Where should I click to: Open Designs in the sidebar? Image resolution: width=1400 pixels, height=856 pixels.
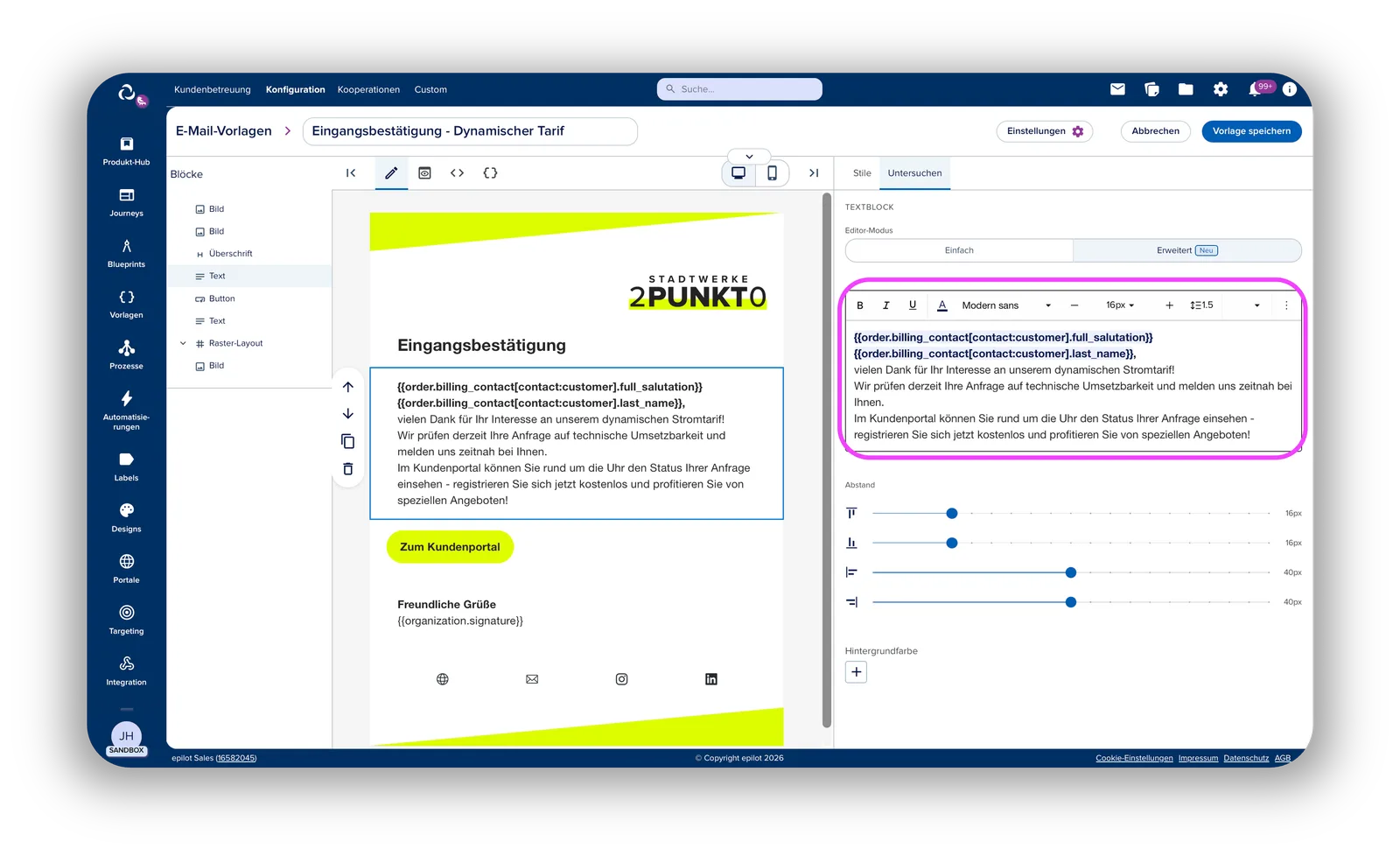126,517
